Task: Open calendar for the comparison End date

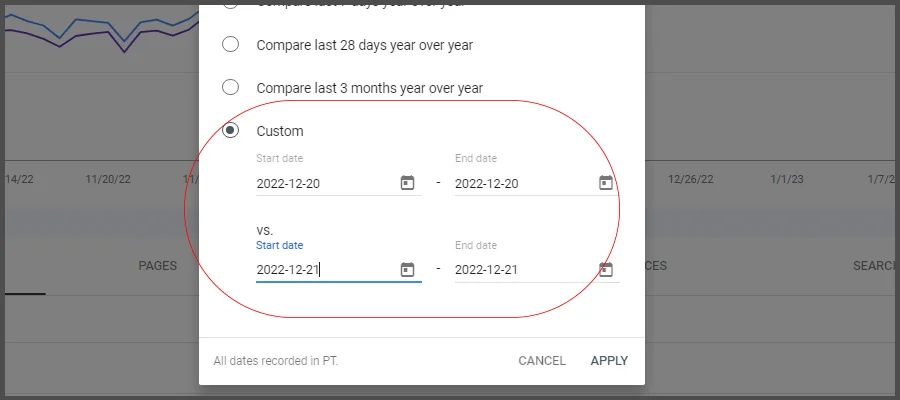Action: (x=605, y=269)
